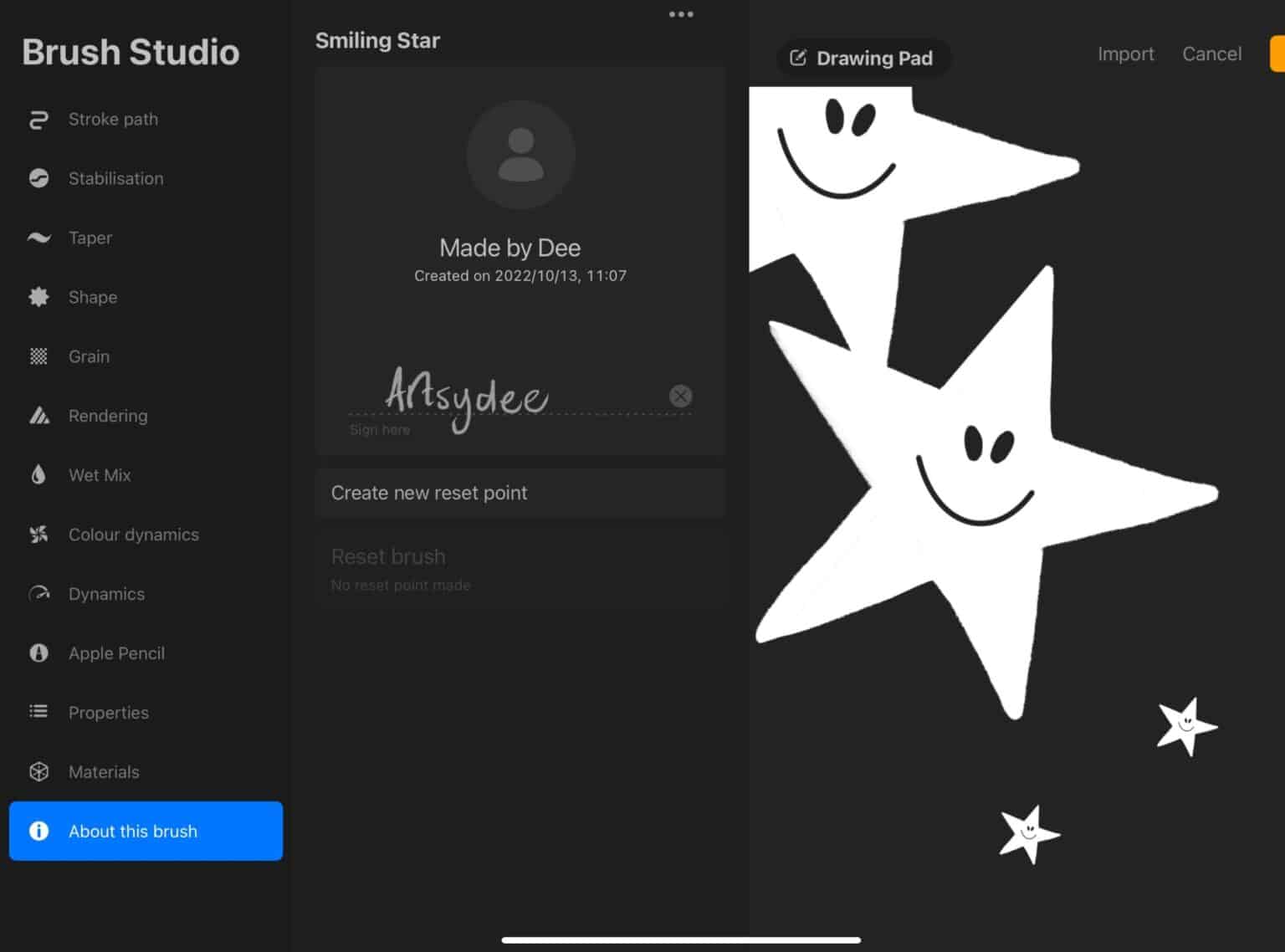This screenshot has width=1285, height=952.
Task: Open the ellipsis options menu
Action: 681,13
